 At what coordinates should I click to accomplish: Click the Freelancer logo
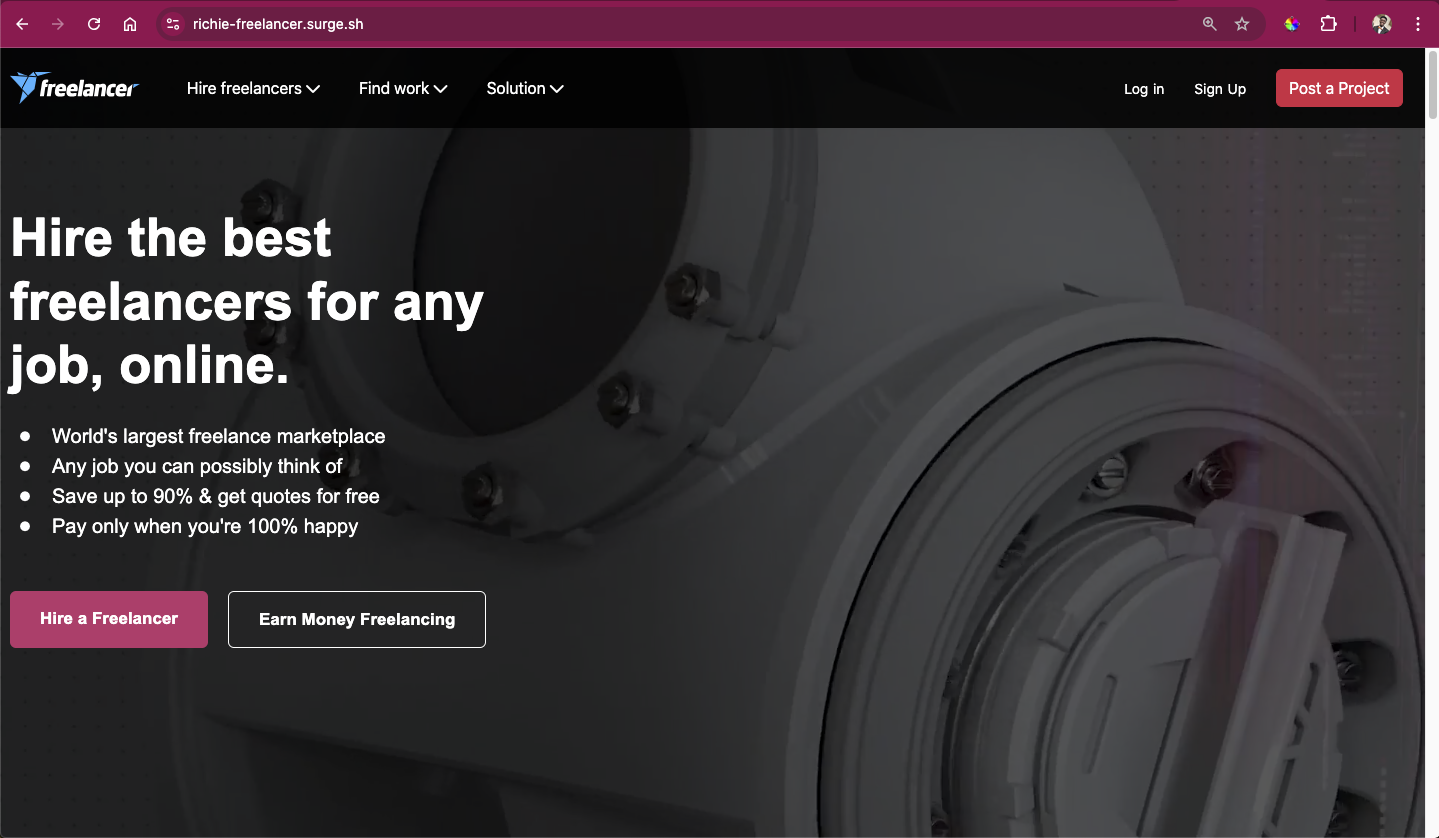pos(74,88)
